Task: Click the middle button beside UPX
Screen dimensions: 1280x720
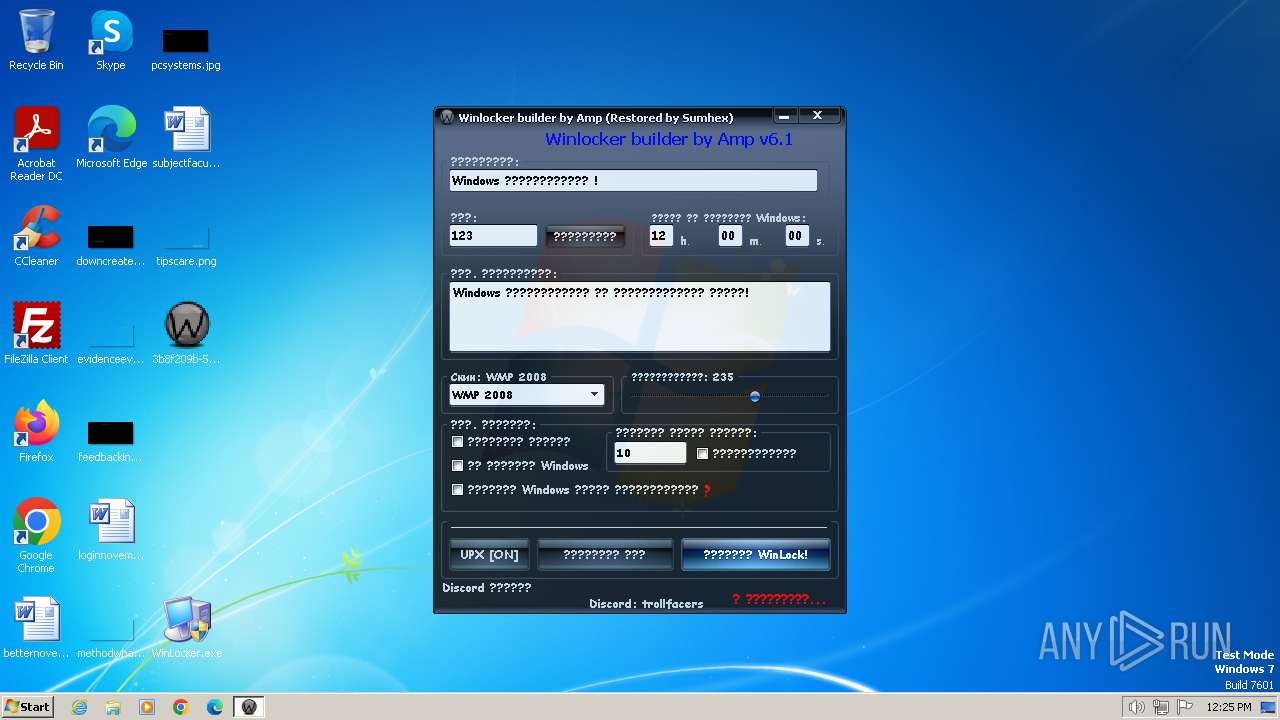Action: 604,555
